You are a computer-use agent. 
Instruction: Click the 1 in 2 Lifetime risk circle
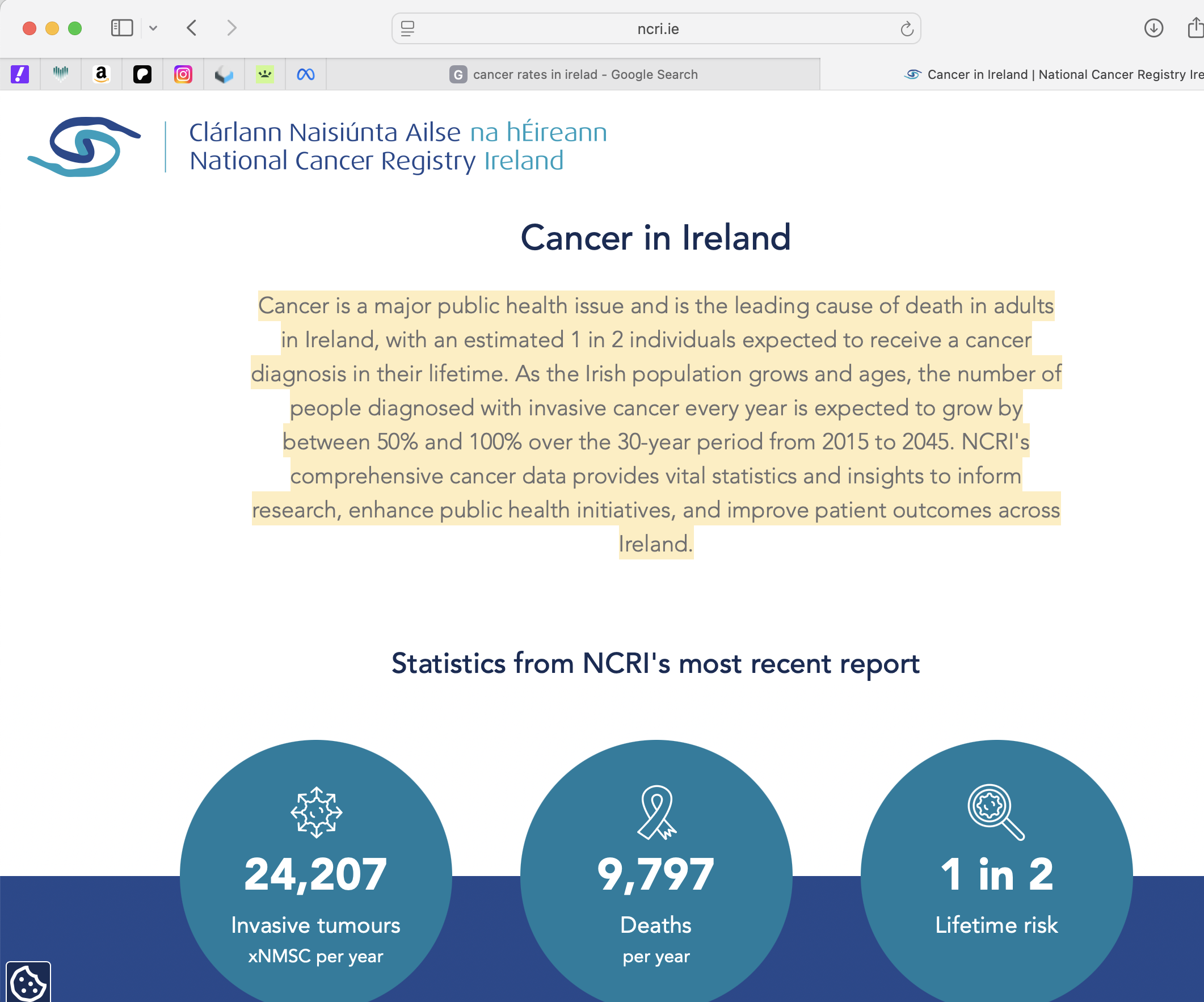[x=996, y=874]
